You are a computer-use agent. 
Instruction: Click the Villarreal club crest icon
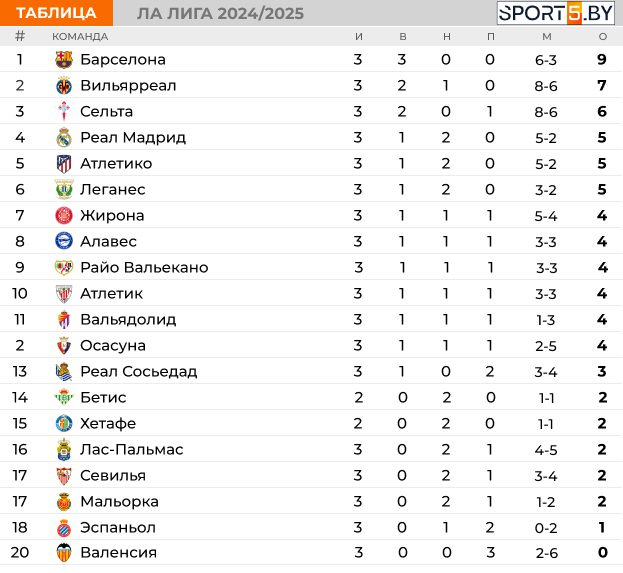tap(64, 86)
